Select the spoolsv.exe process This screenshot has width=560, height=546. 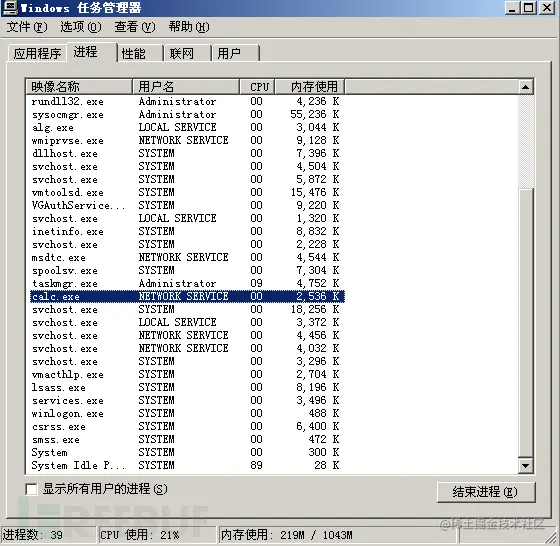point(187,270)
